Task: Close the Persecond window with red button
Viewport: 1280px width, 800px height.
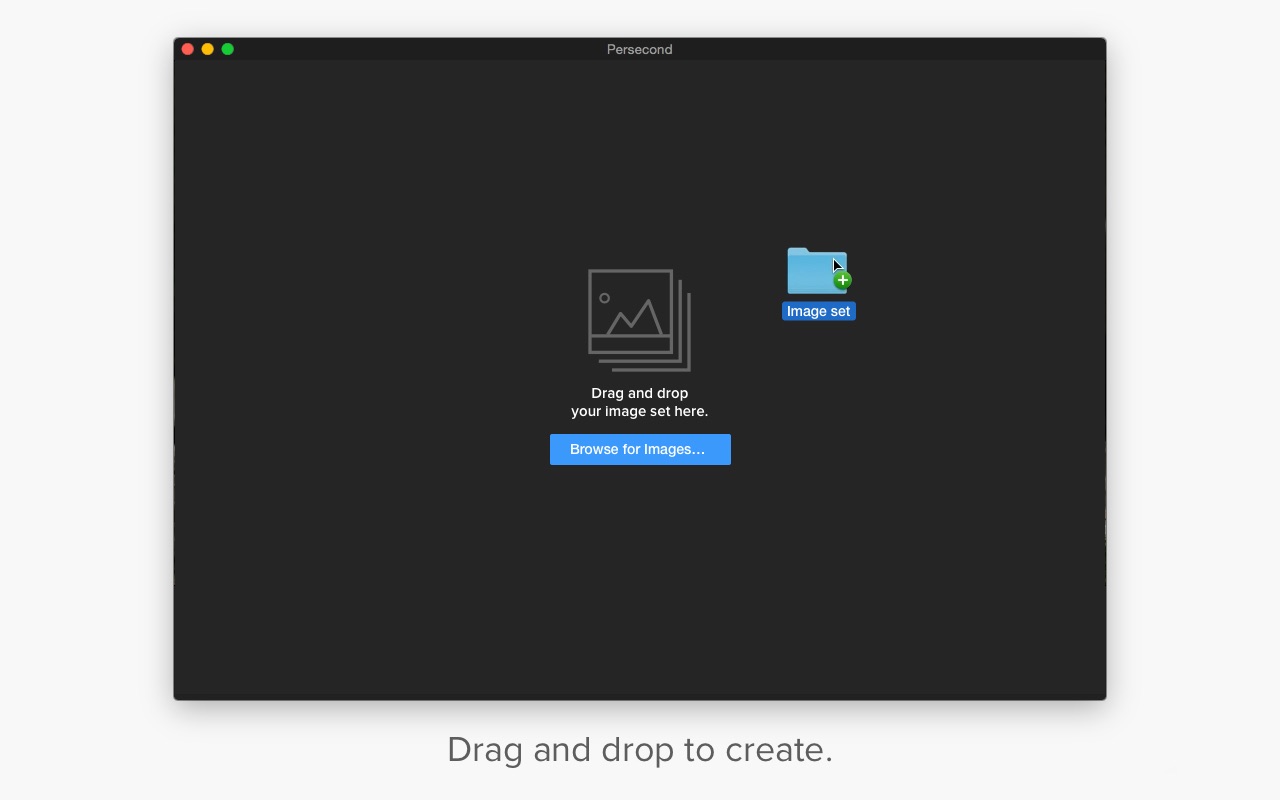Action: click(187, 49)
